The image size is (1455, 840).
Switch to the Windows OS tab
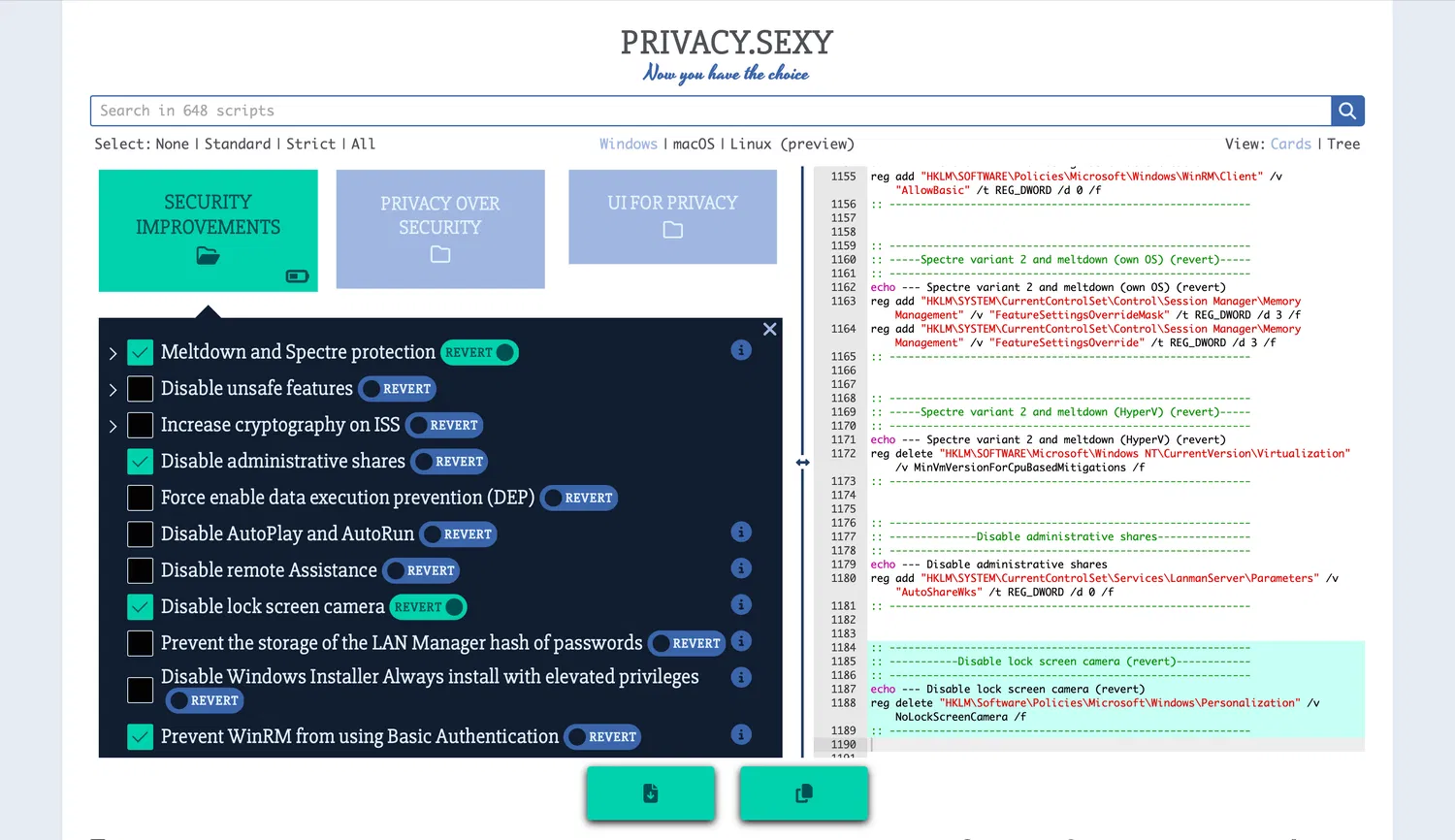[629, 144]
